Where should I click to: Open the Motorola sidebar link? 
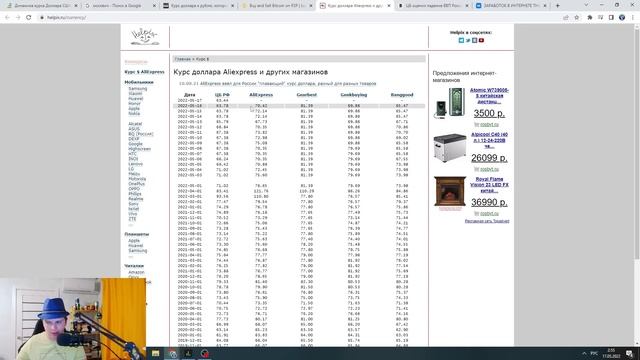point(137,179)
